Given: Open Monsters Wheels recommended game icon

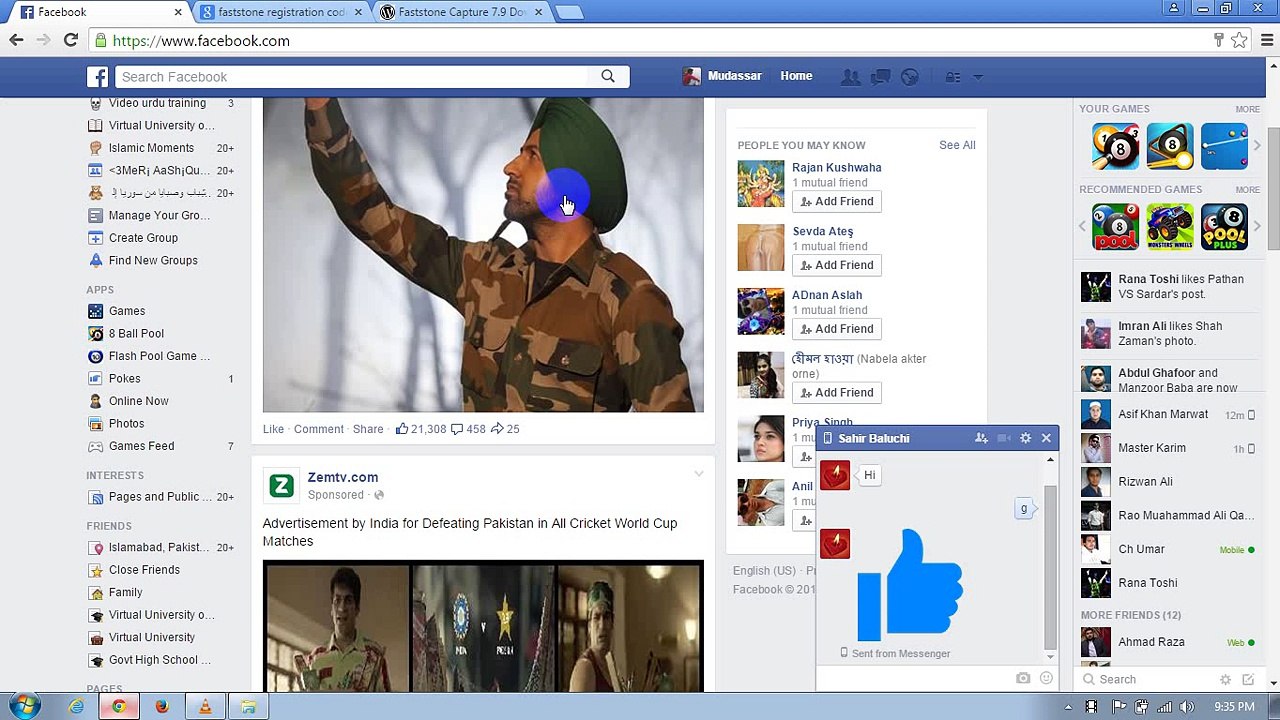Looking at the screenshot, I should tap(1170, 227).
